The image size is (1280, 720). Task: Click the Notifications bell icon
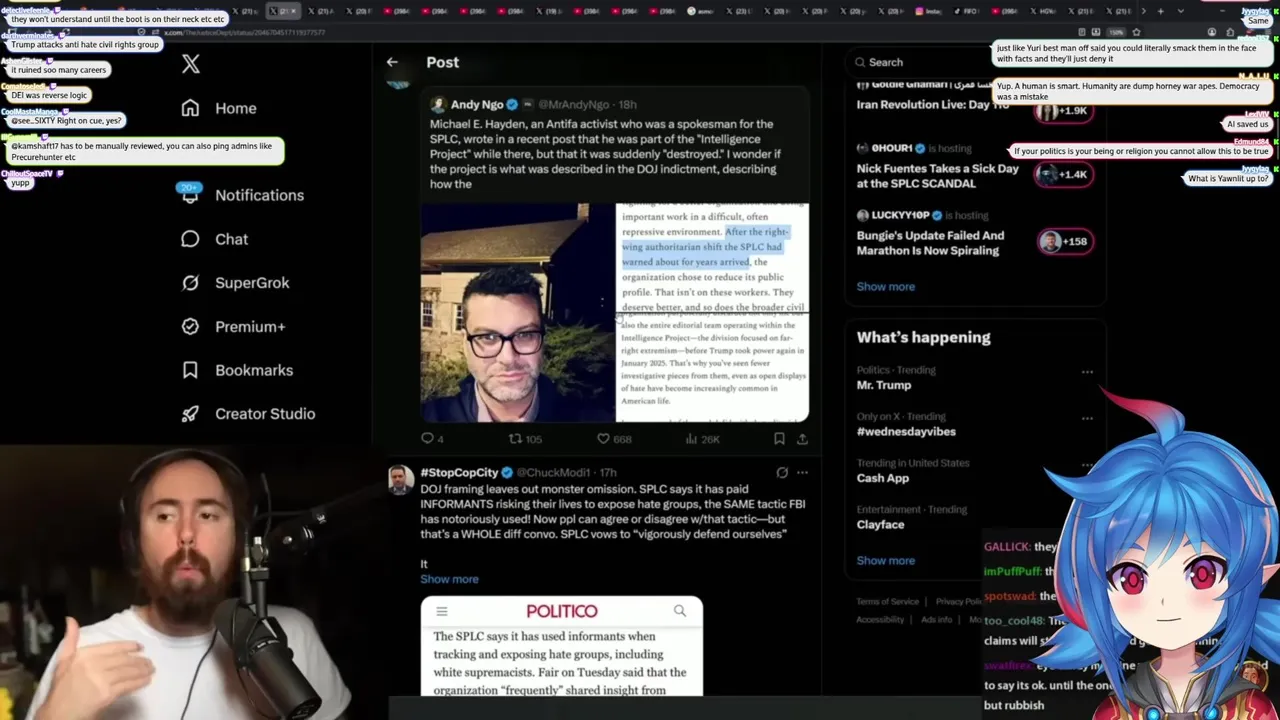coord(190,195)
